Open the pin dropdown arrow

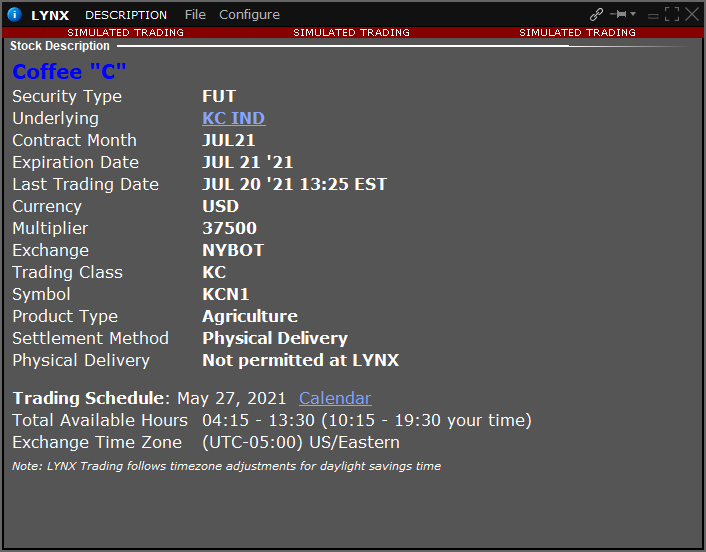point(633,14)
